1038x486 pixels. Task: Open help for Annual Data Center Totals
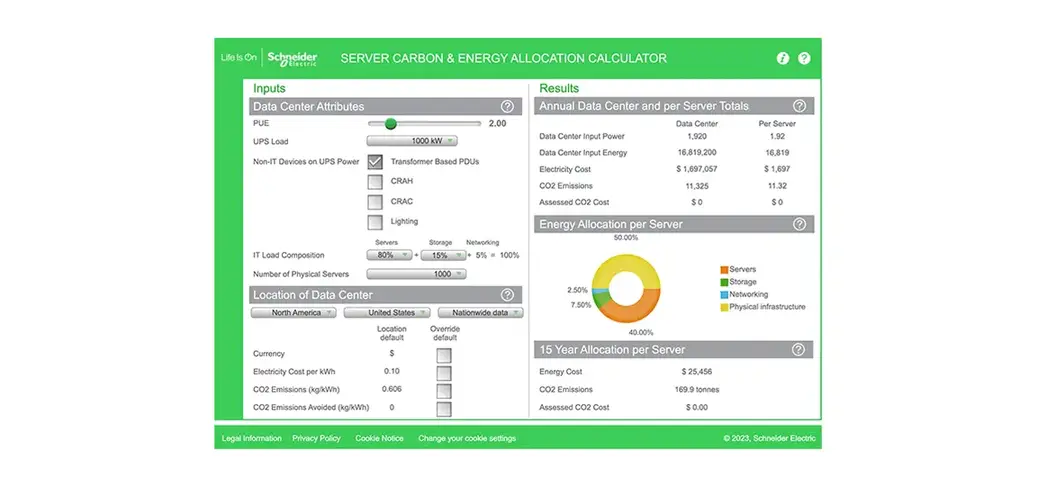pyautogui.click(x=799, y=106)
